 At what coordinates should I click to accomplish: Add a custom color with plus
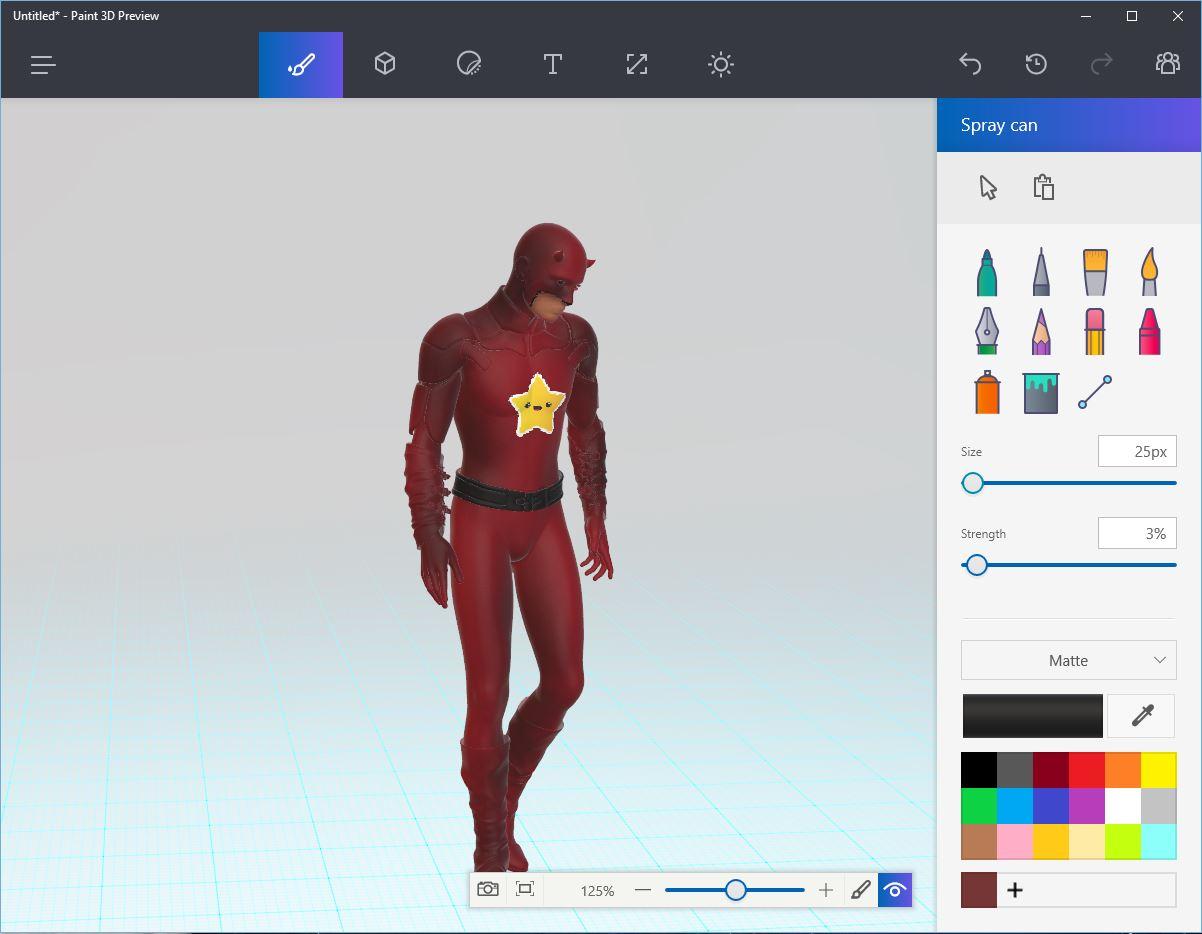pyautogui.click(x=1015, y=890)
